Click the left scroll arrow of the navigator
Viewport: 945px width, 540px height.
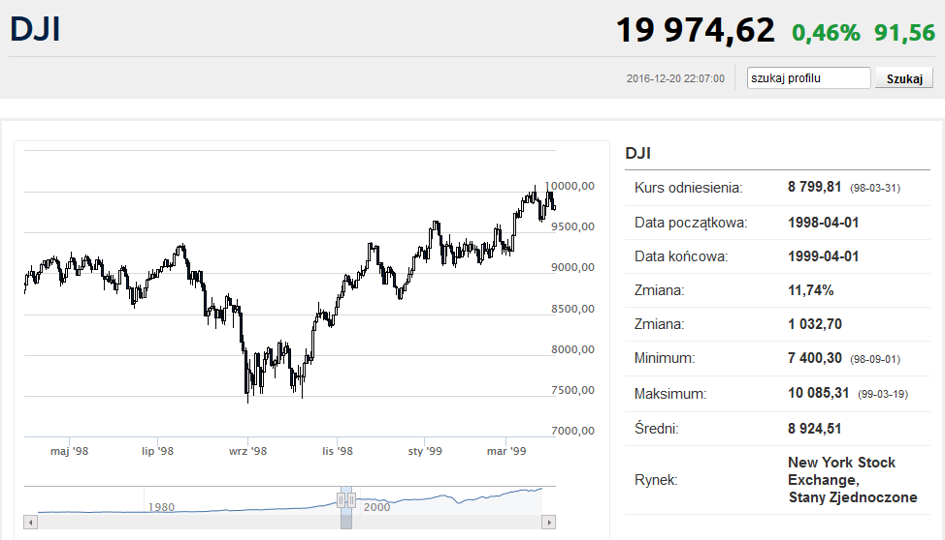(x=31, y=522)
